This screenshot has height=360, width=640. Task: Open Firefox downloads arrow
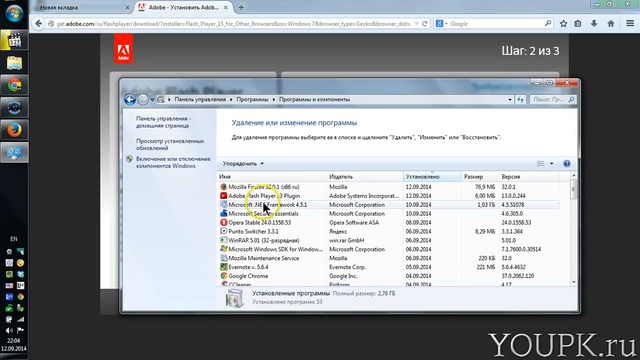tap(594, 24)
